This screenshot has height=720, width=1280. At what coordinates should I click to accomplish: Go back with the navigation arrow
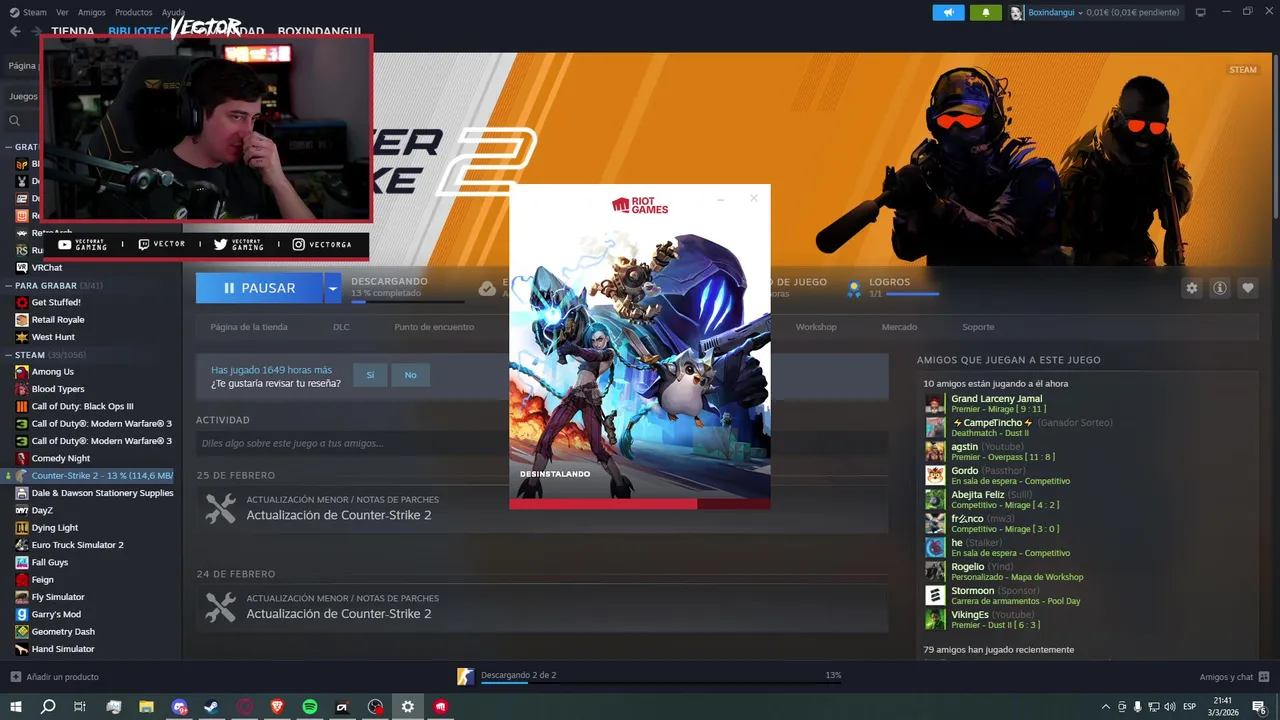tap(15, 31)
